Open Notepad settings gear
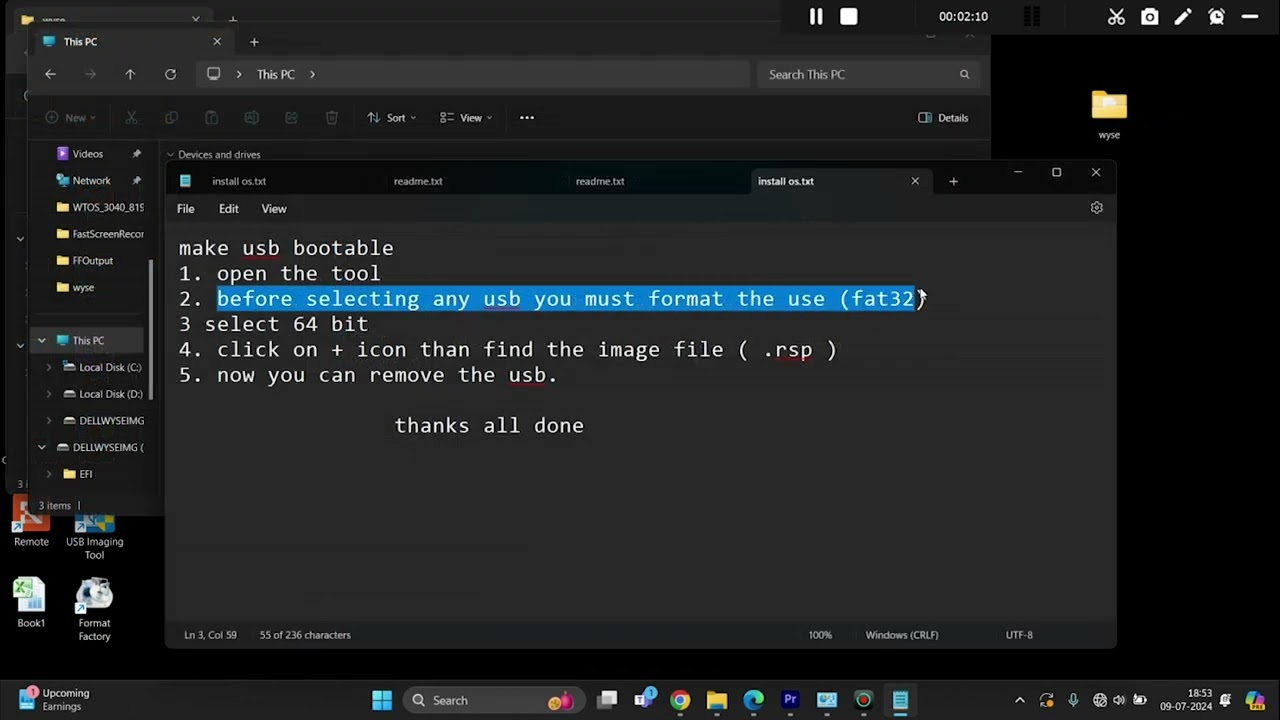 pos(1097,208)
